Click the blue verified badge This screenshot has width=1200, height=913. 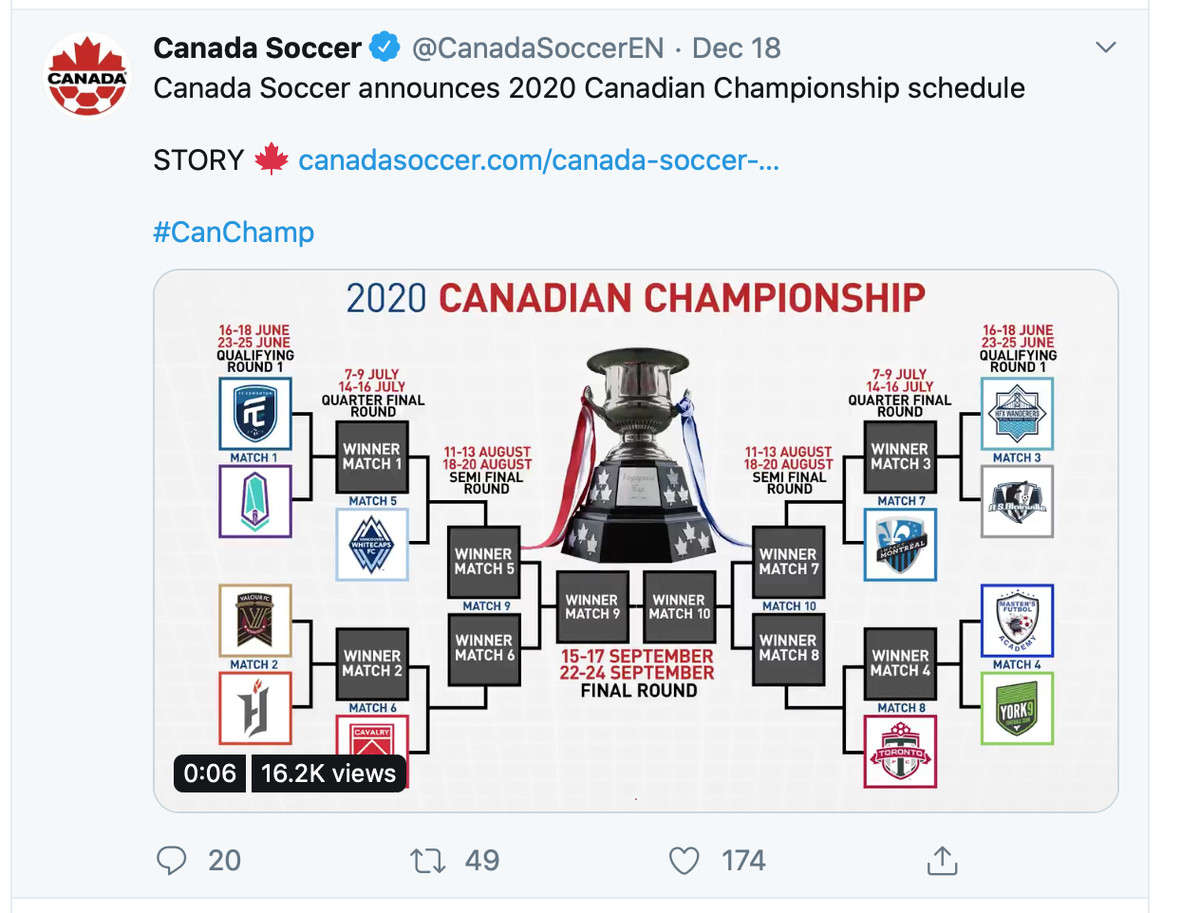(385, 47)
